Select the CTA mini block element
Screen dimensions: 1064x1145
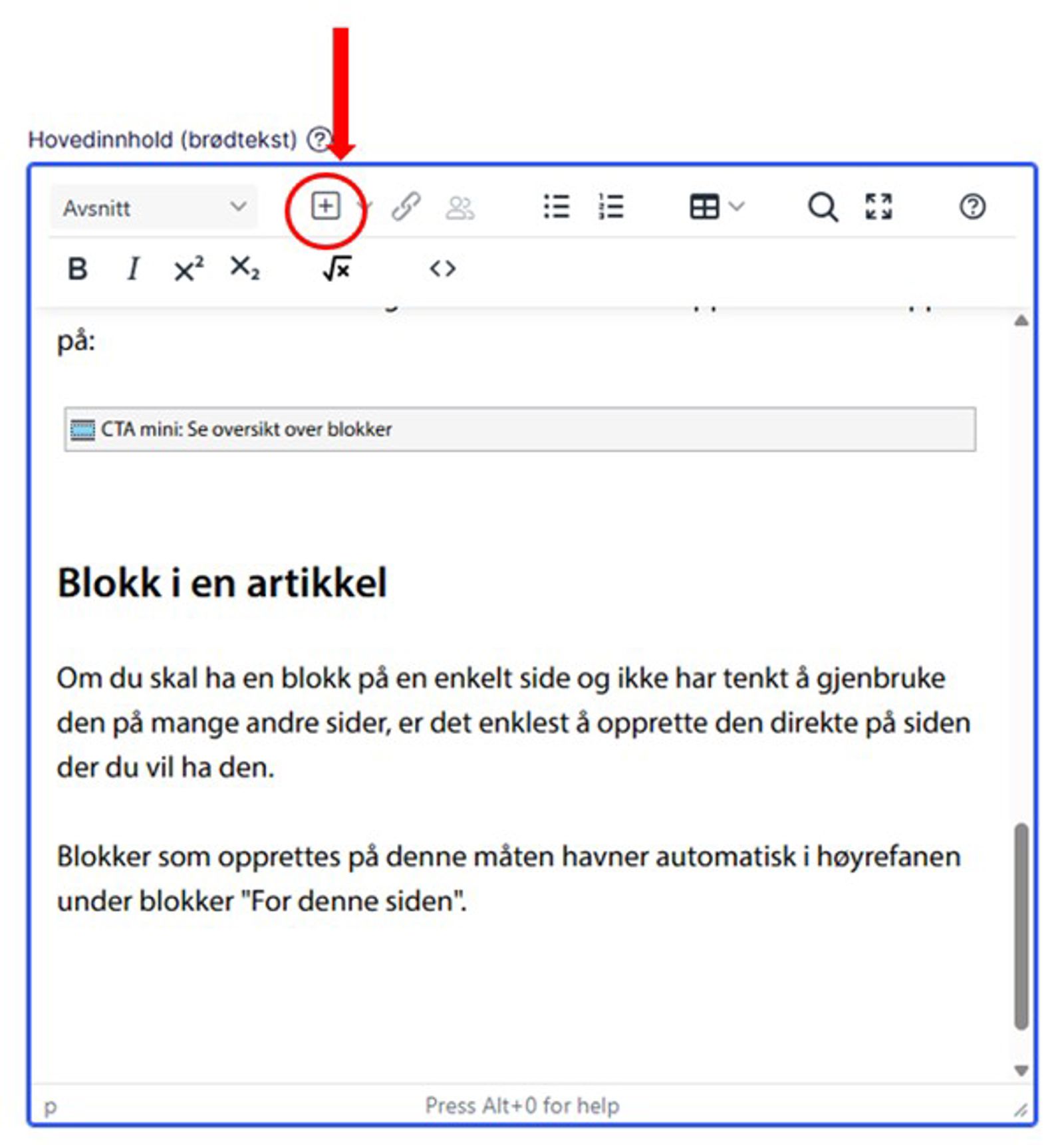[519, 430]
